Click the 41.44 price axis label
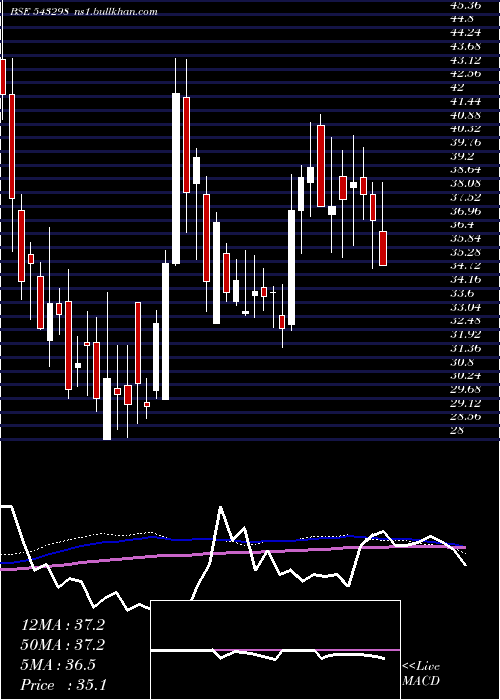 (465, 101)
